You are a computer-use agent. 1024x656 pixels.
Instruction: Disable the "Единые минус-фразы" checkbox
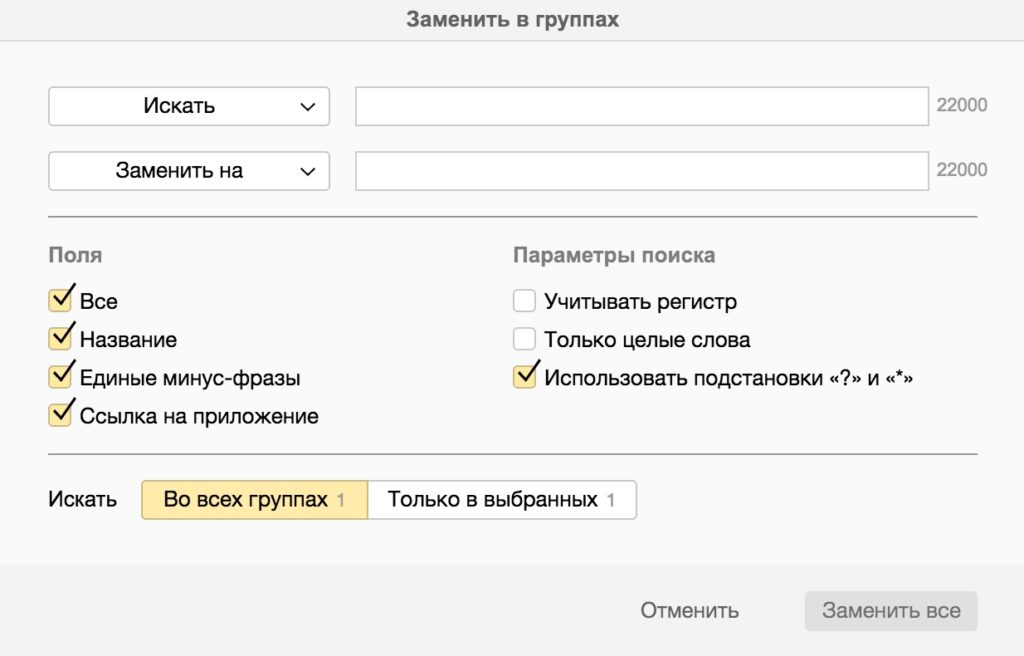[x=60, y=377]
